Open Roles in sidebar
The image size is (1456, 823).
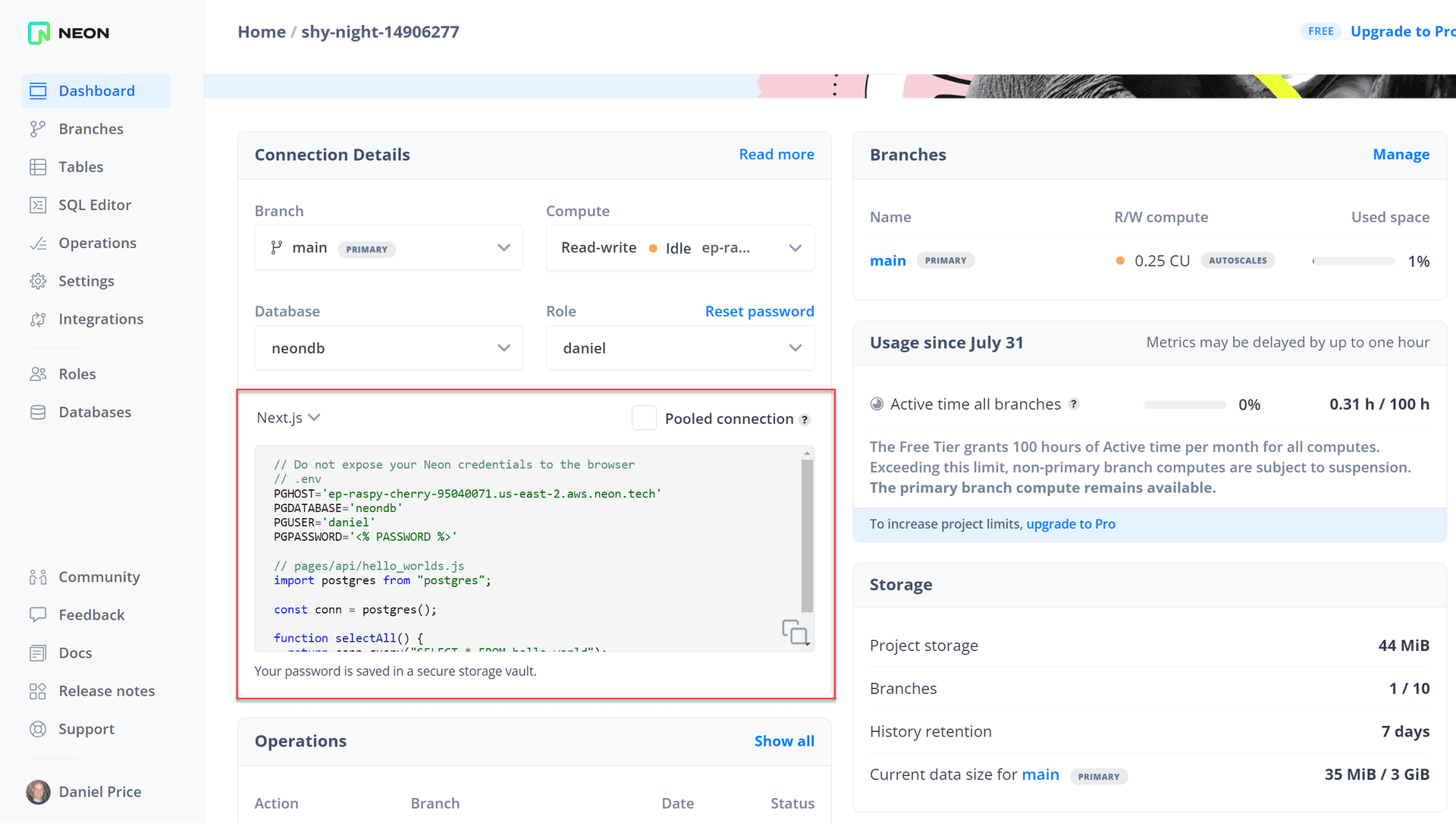[x=77, y=374]
